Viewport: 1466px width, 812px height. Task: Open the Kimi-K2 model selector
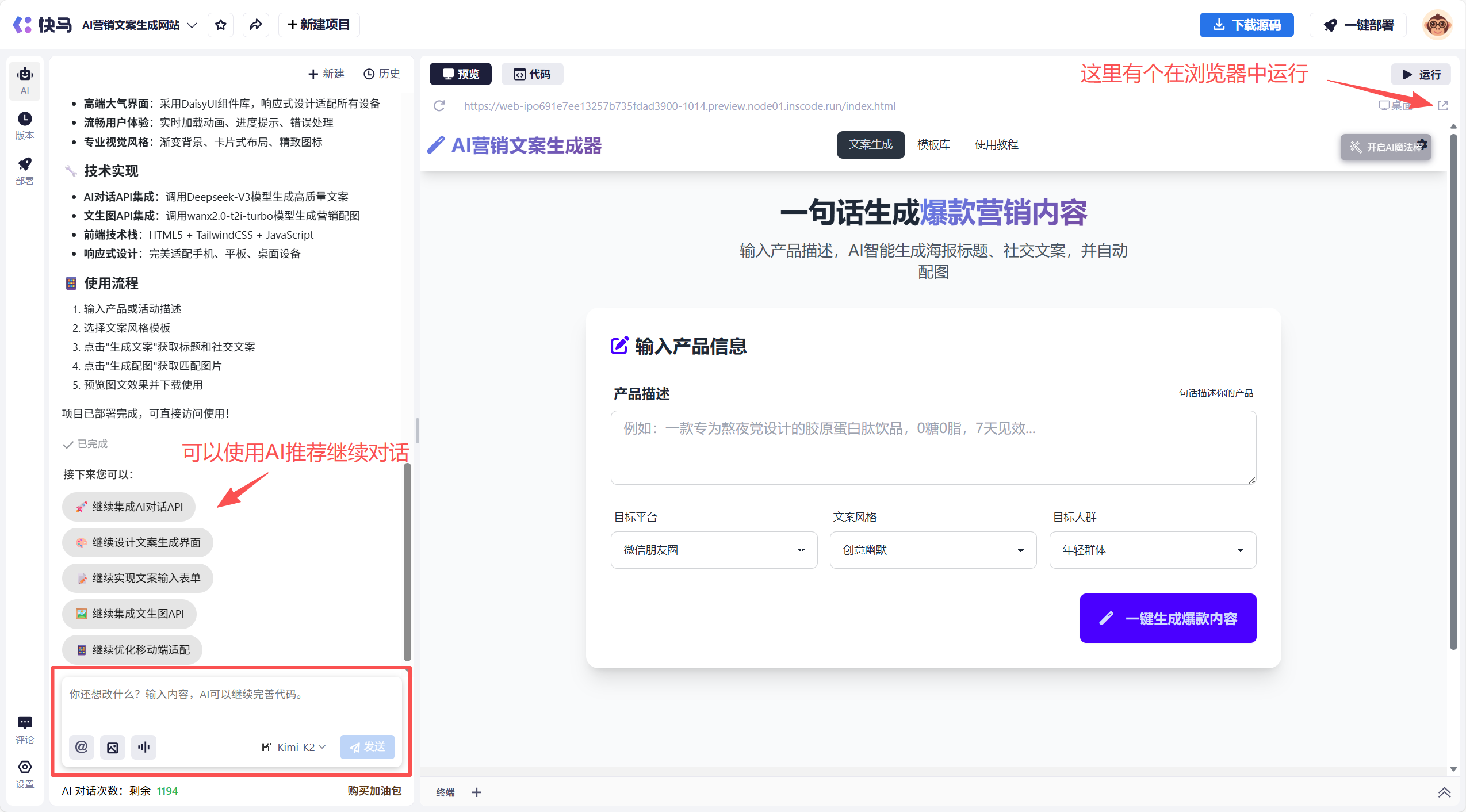[x=294, y=747]
